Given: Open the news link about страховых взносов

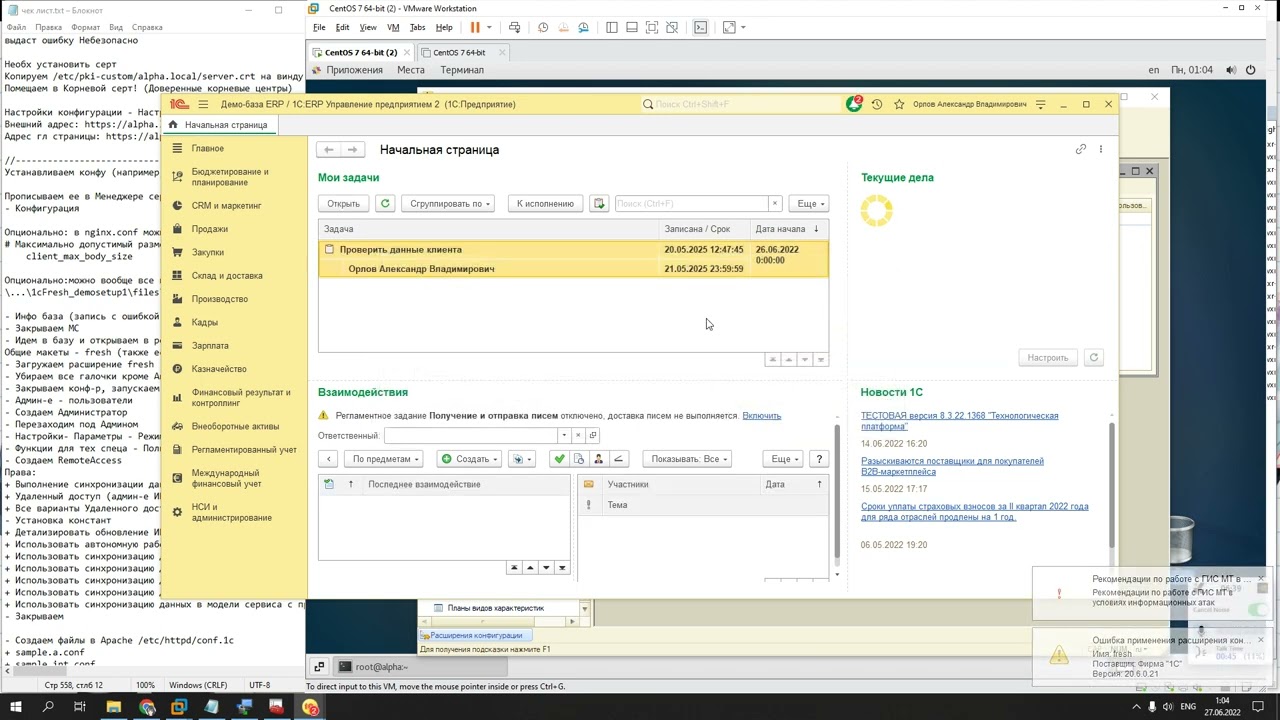Looking at the screenshot, I should 974,511.
